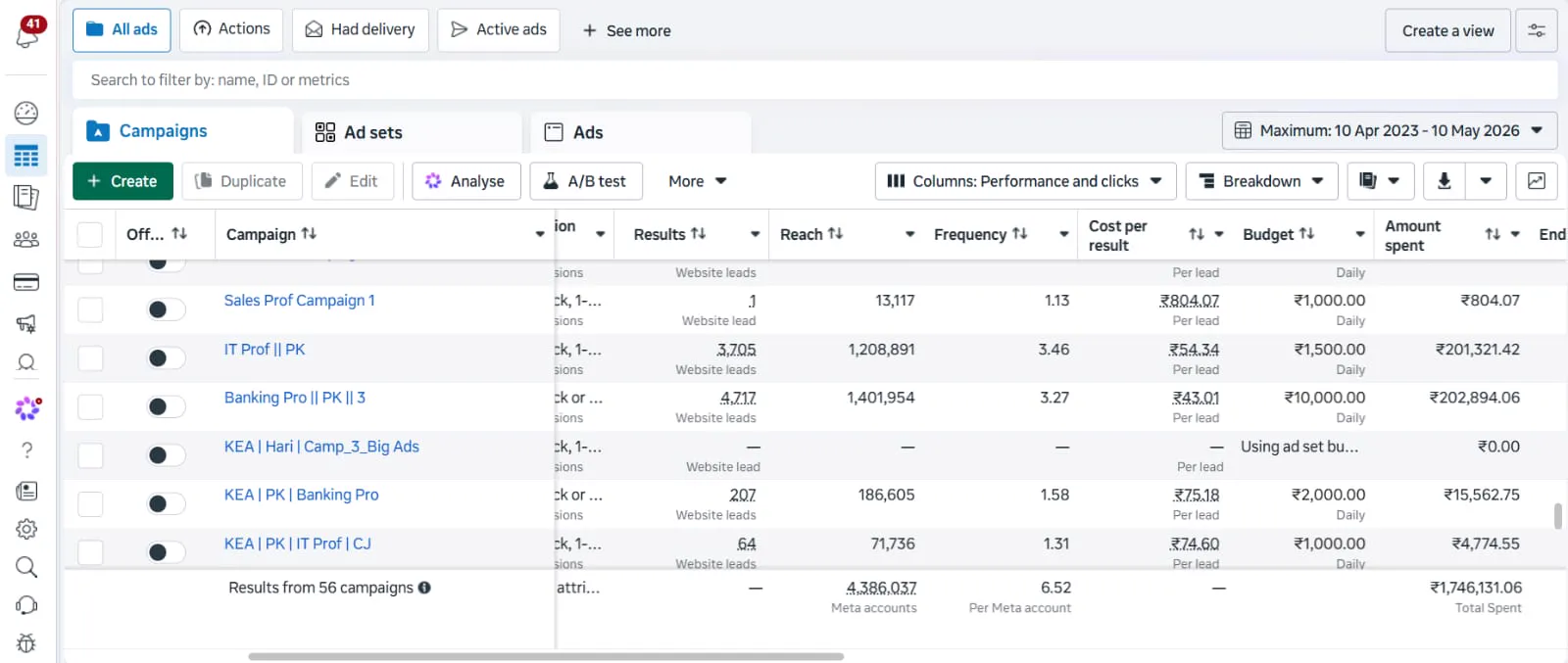
Task: Click the Analyse button
Action: (x=465, y=181)
